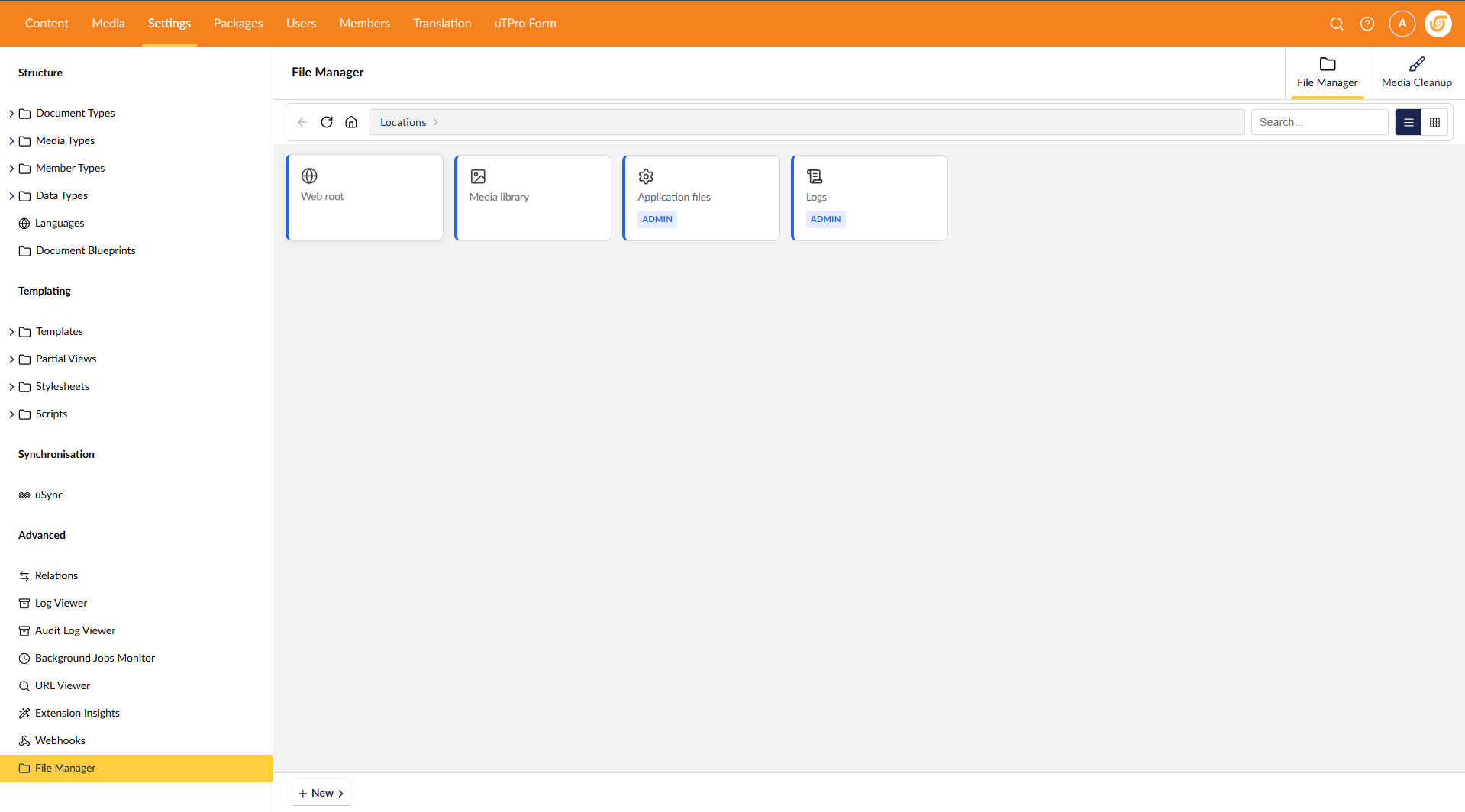Click the gear icon on Application files

[646, 176]
